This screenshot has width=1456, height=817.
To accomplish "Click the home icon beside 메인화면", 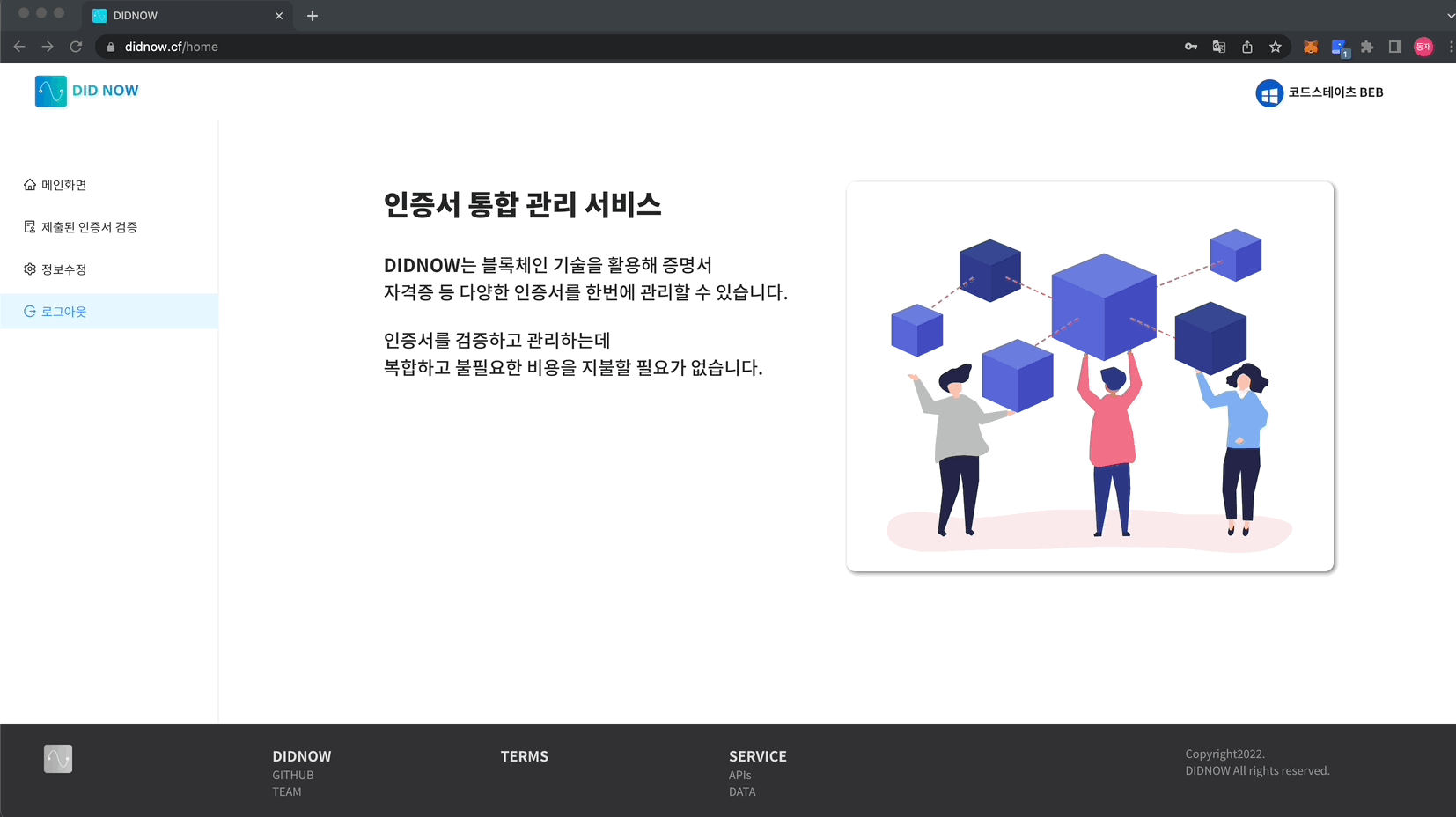I will (x=30, y=185).
